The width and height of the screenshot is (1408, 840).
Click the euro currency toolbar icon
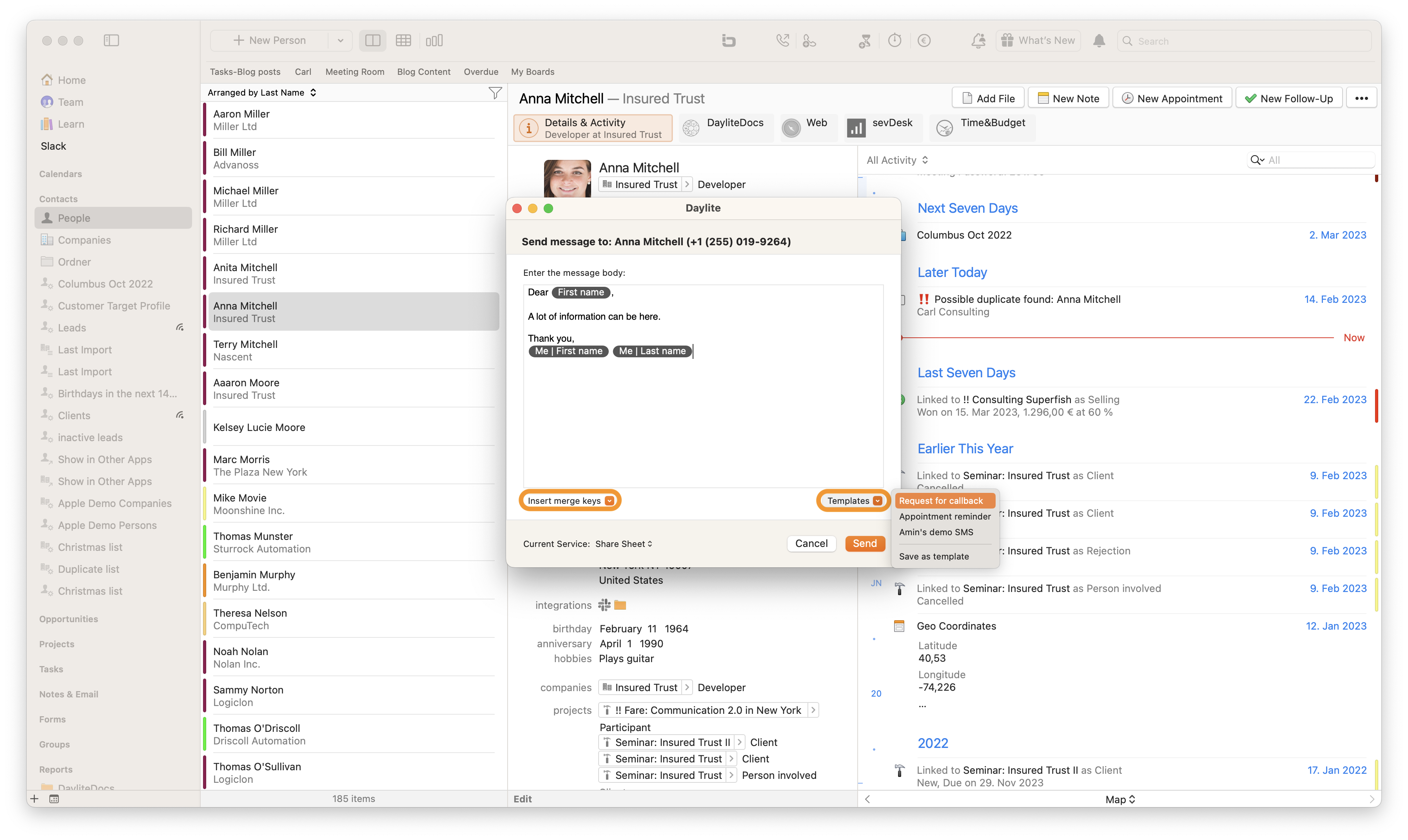tap(924, 40)
